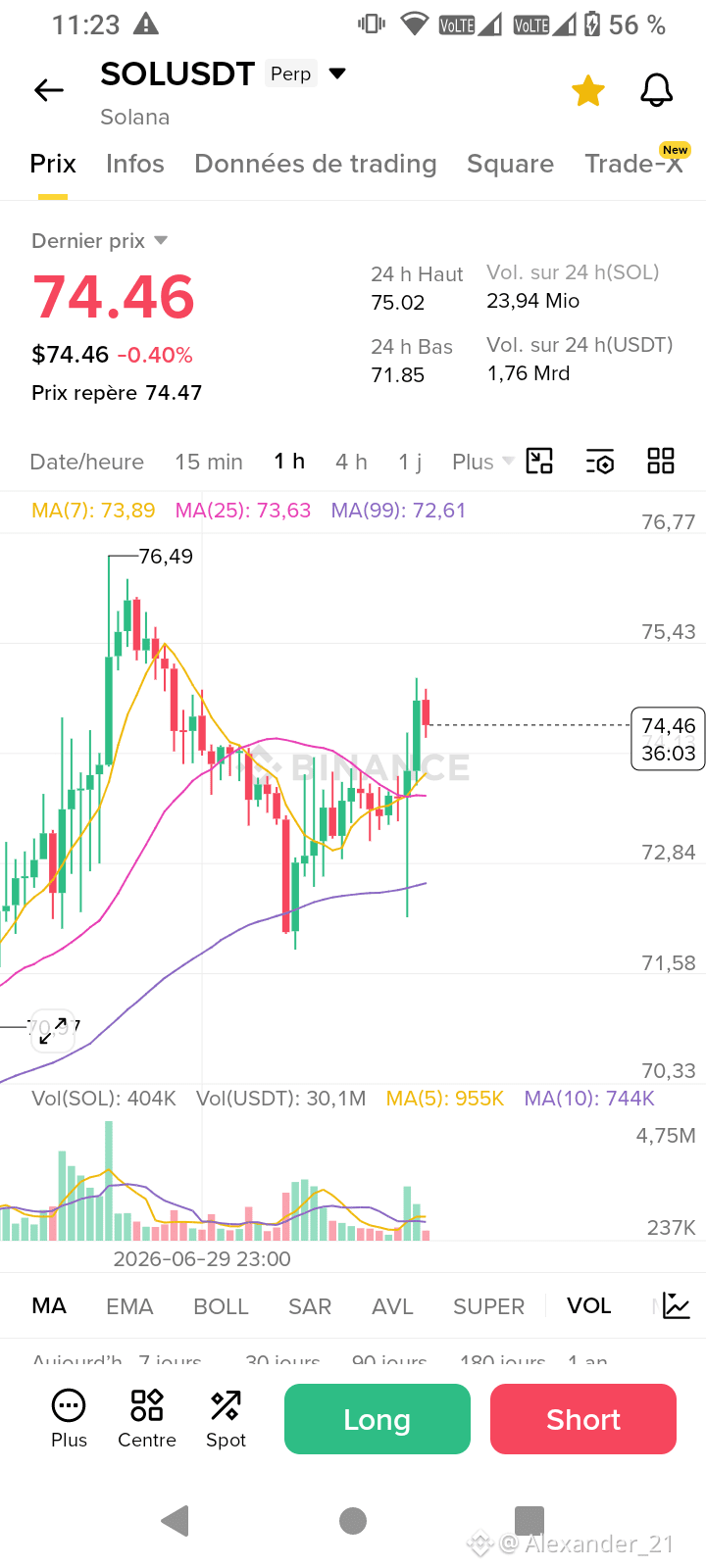Screen dimensions: 706x1568
Task: Tap the Short button
Action: (583, 1419)
